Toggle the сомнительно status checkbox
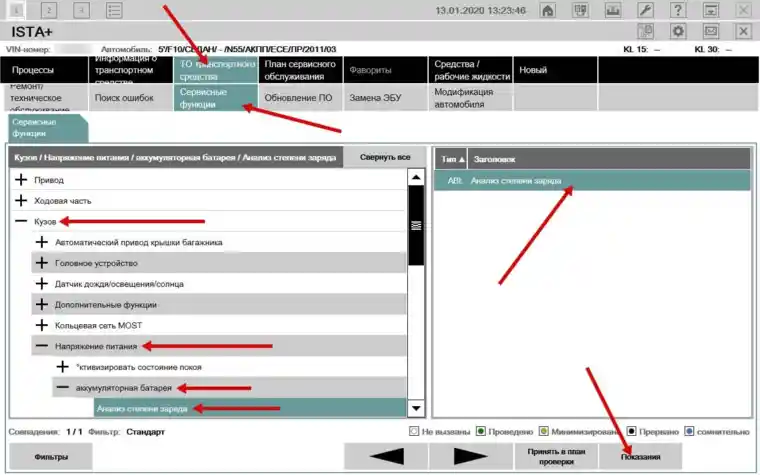Screen dimensions: 760x475 pos(689,431)
